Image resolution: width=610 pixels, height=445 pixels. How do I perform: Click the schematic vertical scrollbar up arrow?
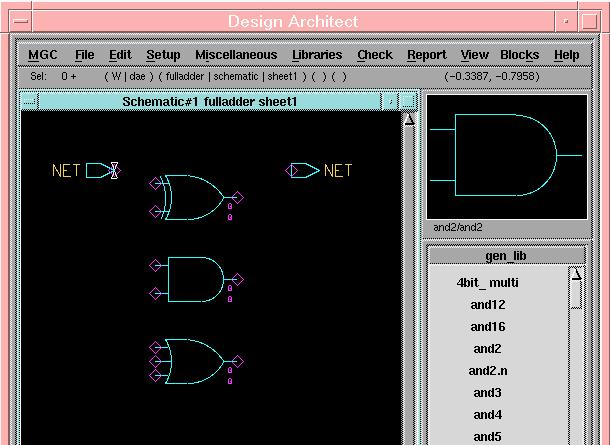click(x=408, y=119)
